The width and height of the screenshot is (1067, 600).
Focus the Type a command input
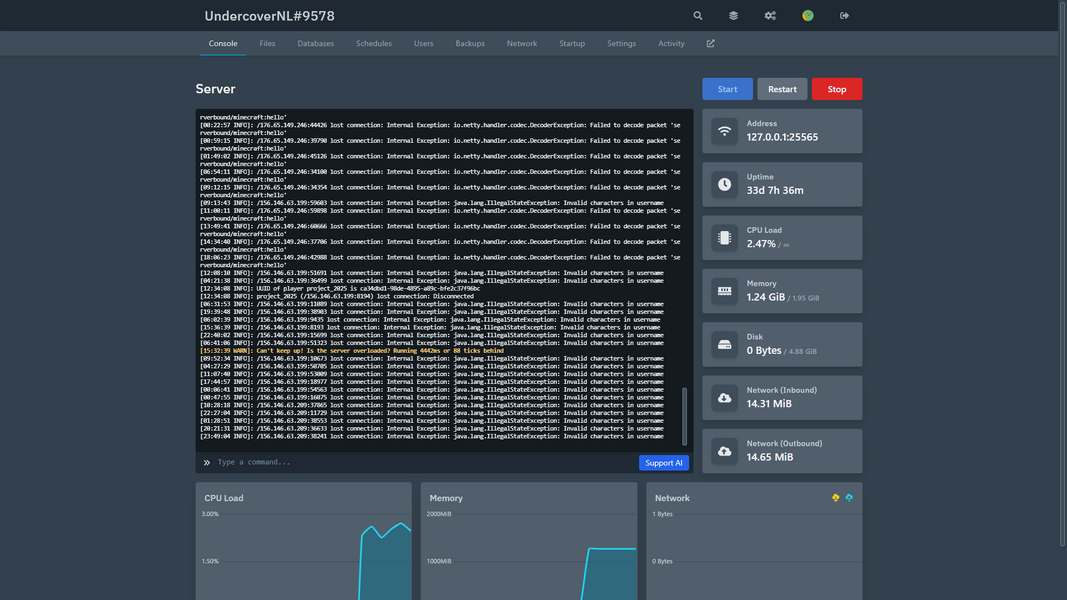click(425, 463)
